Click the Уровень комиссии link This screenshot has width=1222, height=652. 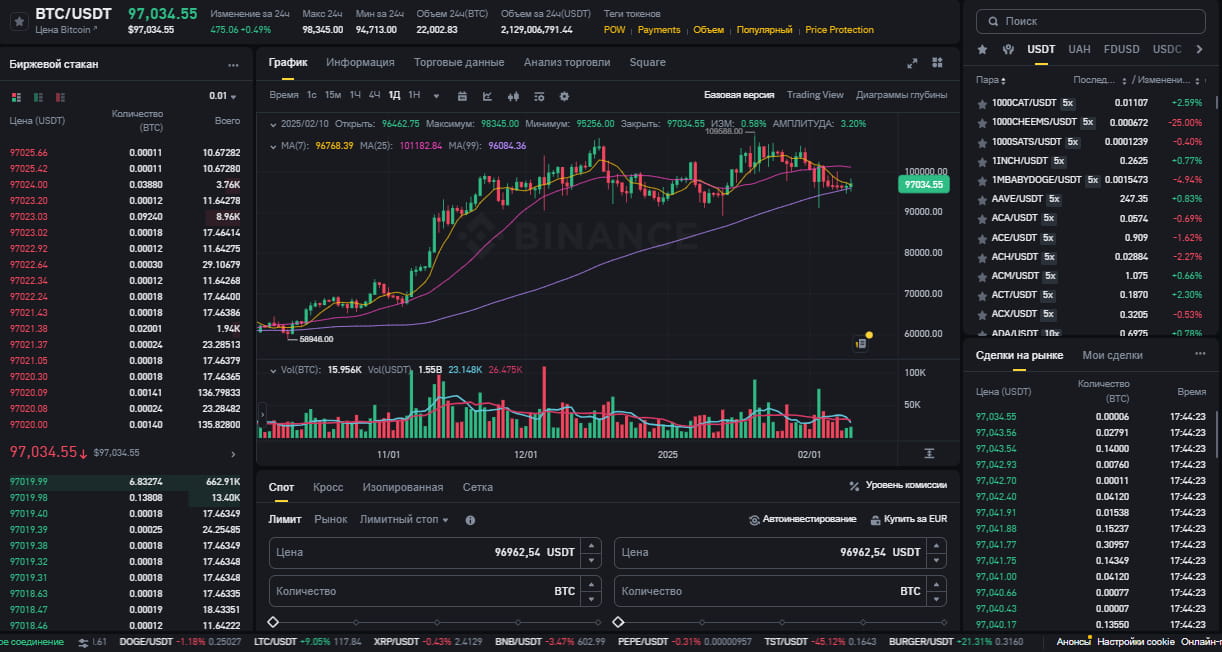click(x=897, y=485)
